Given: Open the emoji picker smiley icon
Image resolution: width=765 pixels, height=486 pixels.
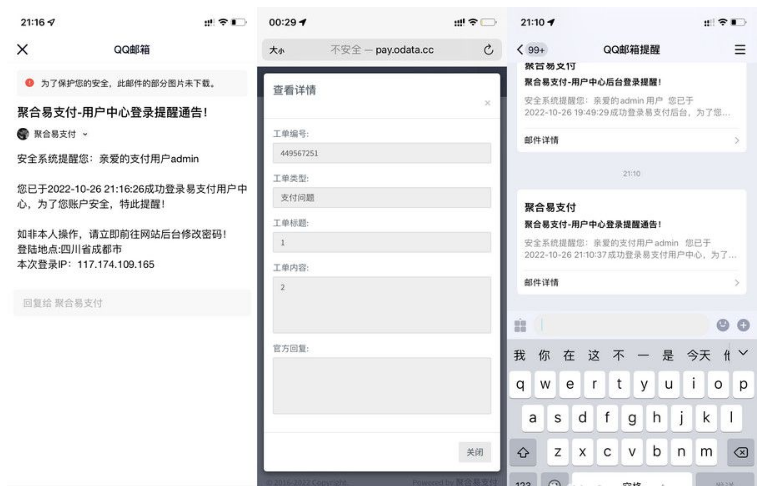Looking at the screenshot, I should [x=723, y=325].
